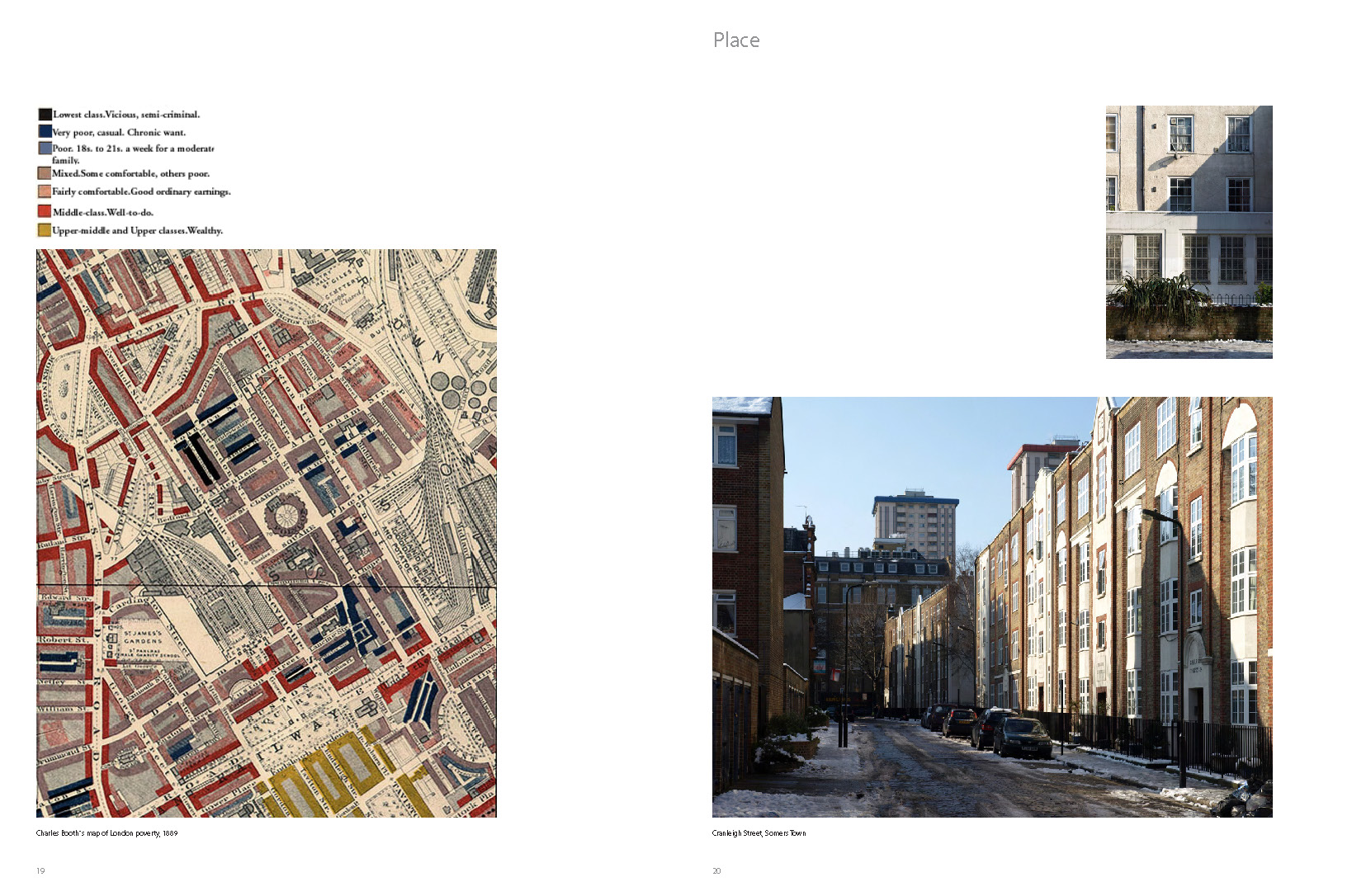1352x896 pixels.
Task: Click the 'Place' page heading
Action: tap(736, 40)
